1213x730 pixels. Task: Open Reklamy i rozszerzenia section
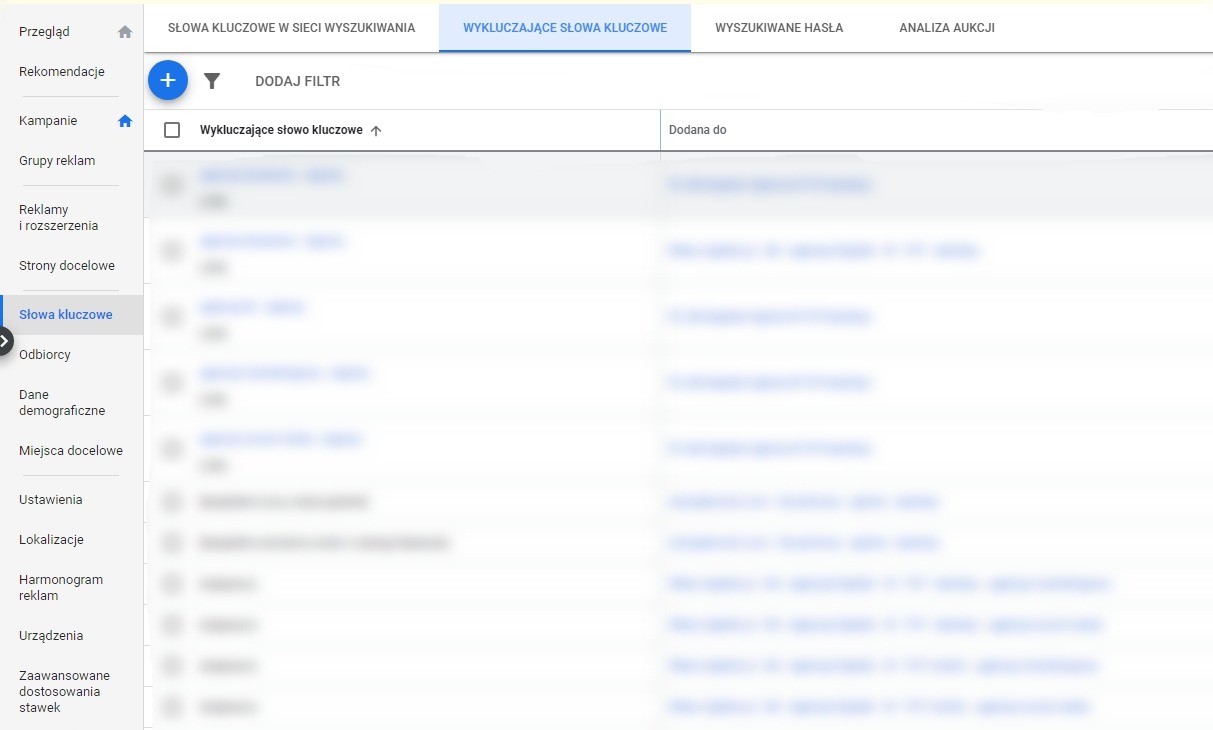point(59,218)
